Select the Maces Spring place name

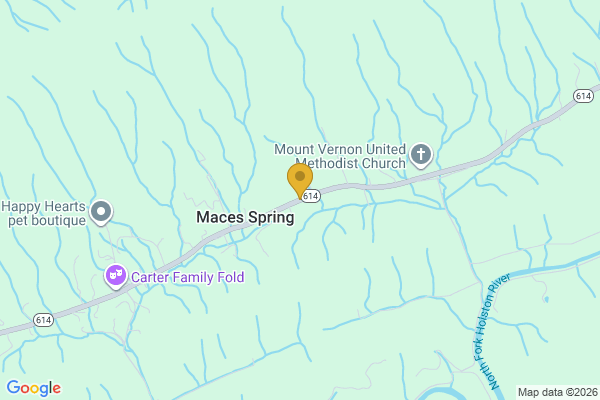click(245, 217)
